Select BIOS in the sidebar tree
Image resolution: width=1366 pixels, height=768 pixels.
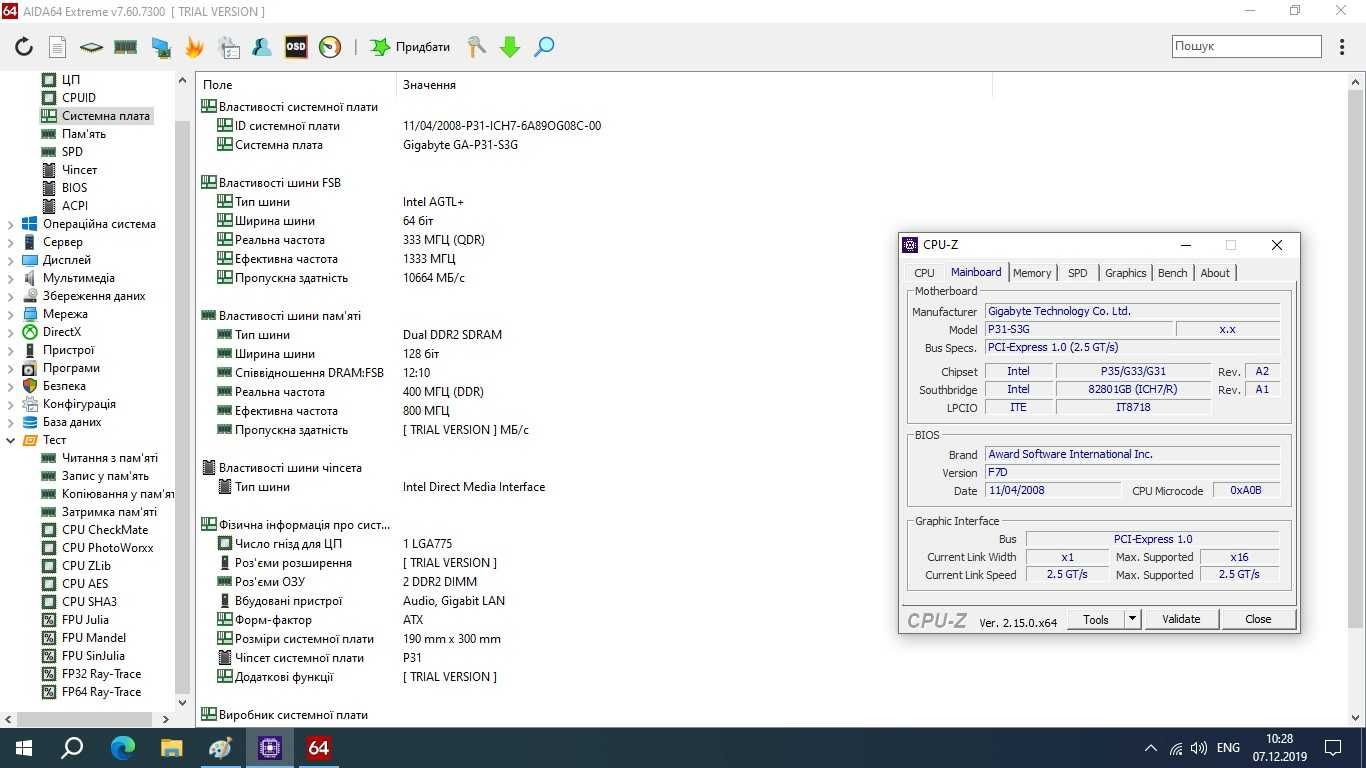75,187
